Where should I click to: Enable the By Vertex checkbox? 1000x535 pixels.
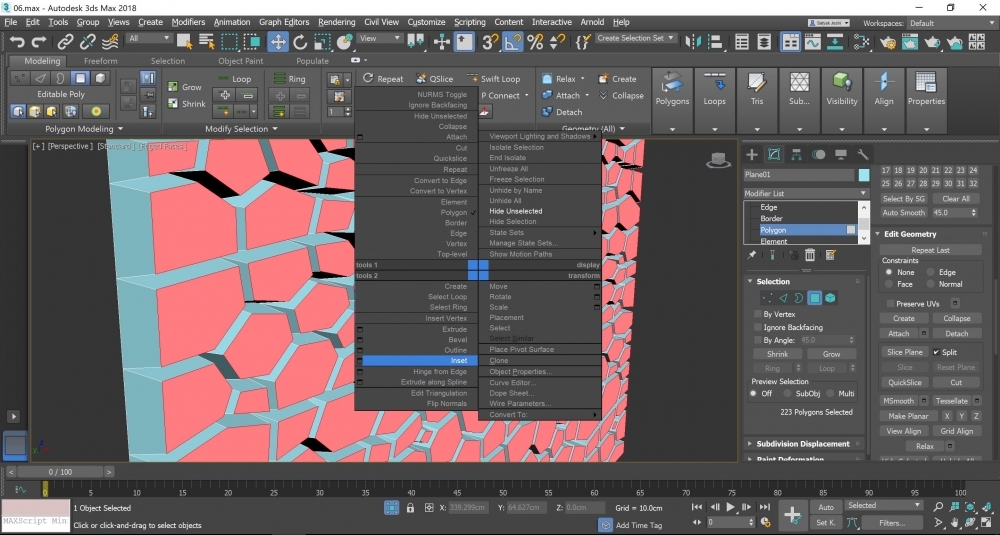[x=757, y=314]
